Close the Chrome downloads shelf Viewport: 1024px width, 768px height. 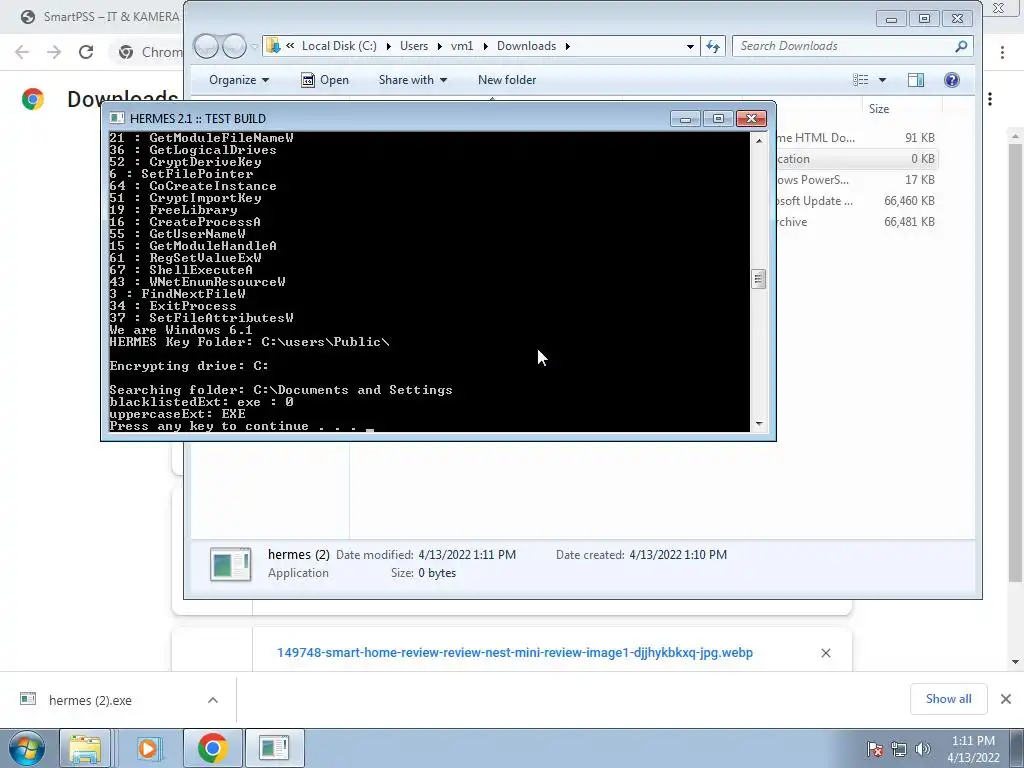(1006, 699)
